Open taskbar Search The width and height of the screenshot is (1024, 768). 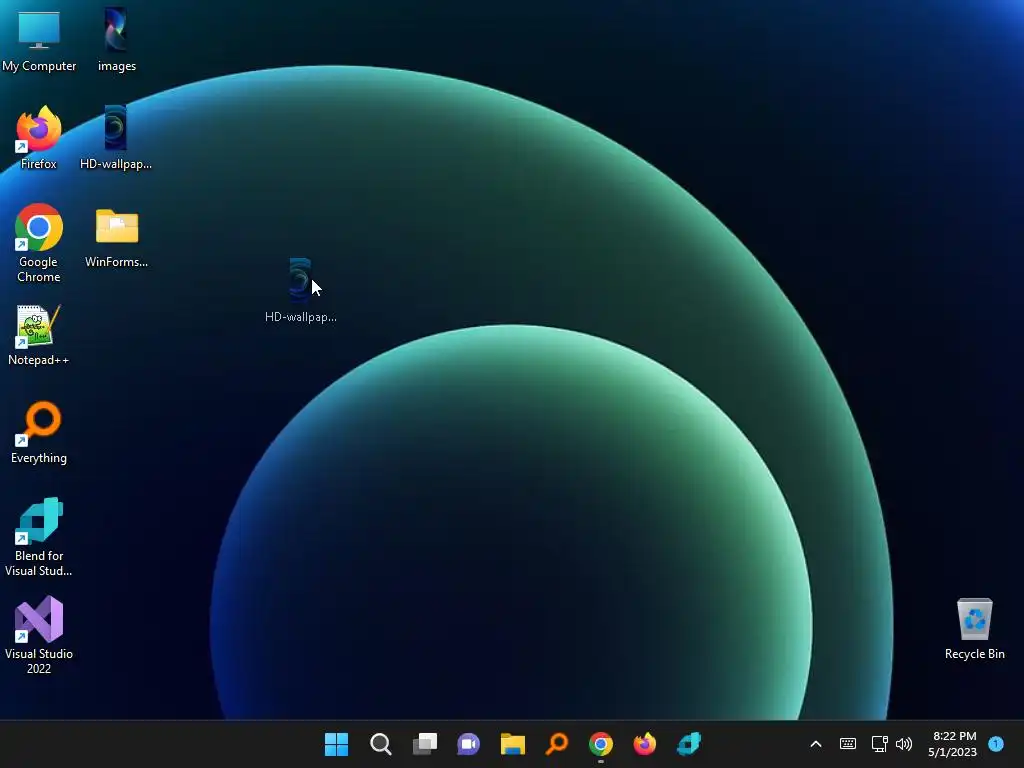point(380,744)
